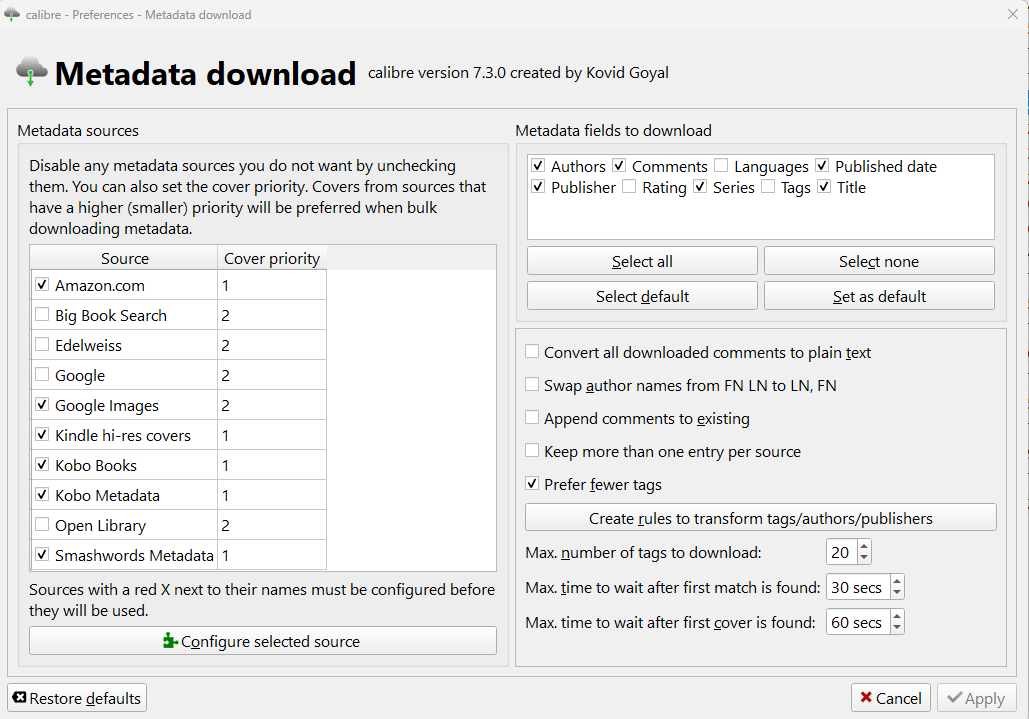Toggle the Series field checkbox

coord(700,187)
